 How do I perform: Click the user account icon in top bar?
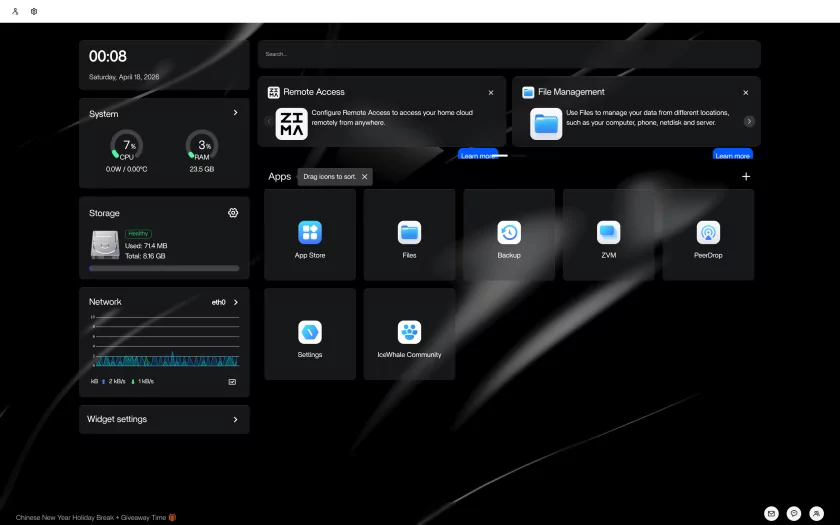[16, 11]
